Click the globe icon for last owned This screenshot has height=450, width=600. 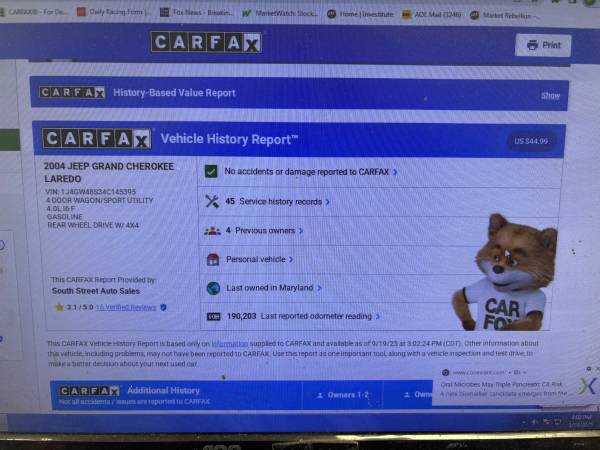[213, 288]
